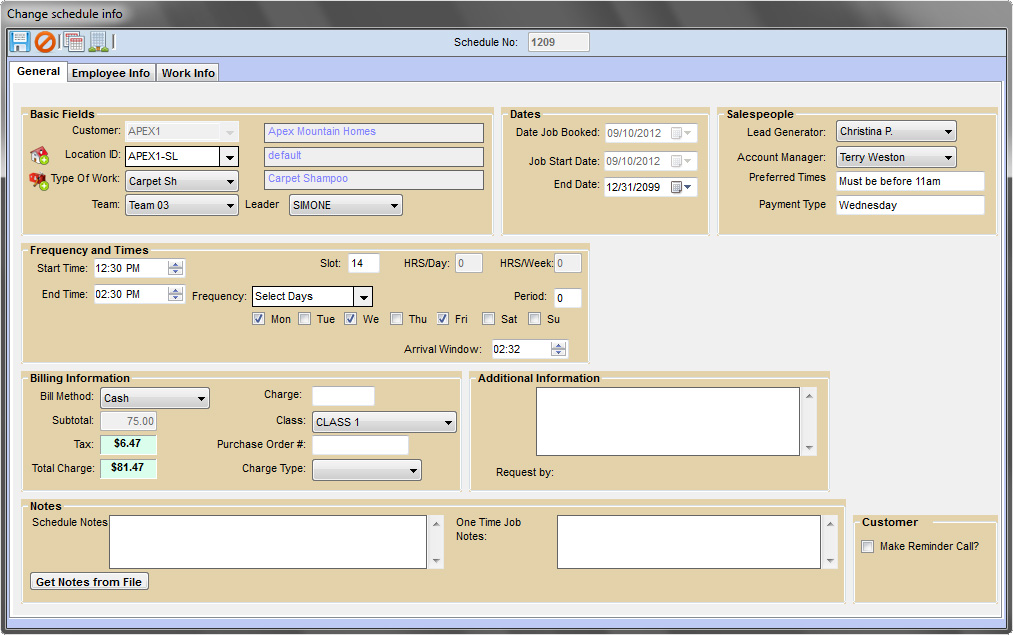Viewport: 1013px width, 635px height.
Task: Click the Preferred Times text field
Action: coord(910,182)
